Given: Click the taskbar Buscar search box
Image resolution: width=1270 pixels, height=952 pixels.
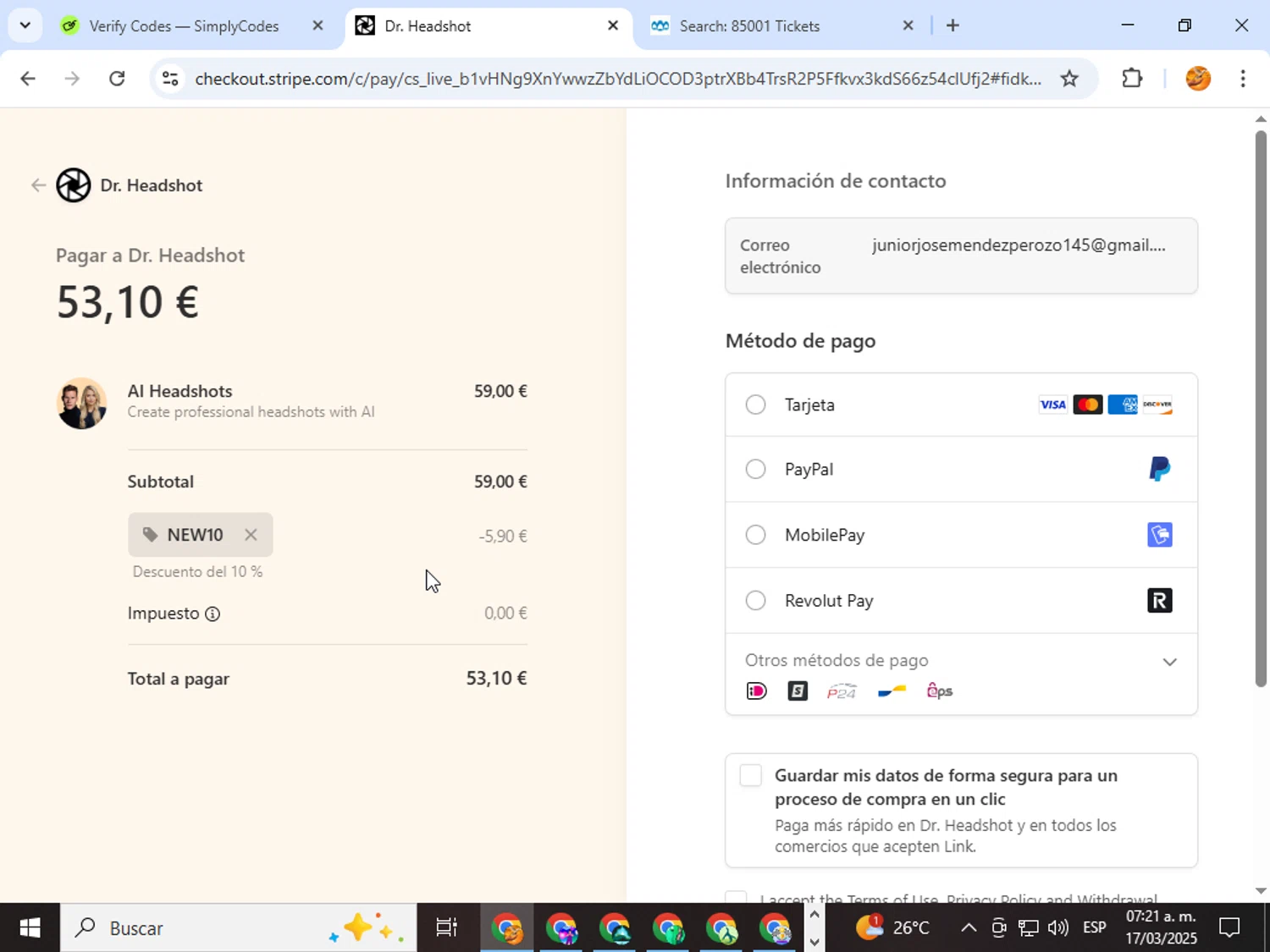Looking at the screenshot, I should 238,928.
